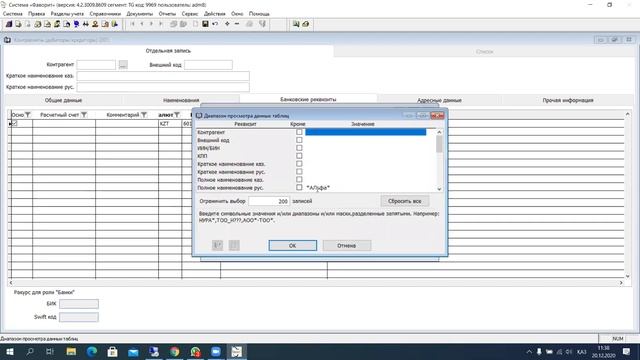Click the binoculars search toolbar icon
Screen dimensions: 640x360
tap(86, 24)
